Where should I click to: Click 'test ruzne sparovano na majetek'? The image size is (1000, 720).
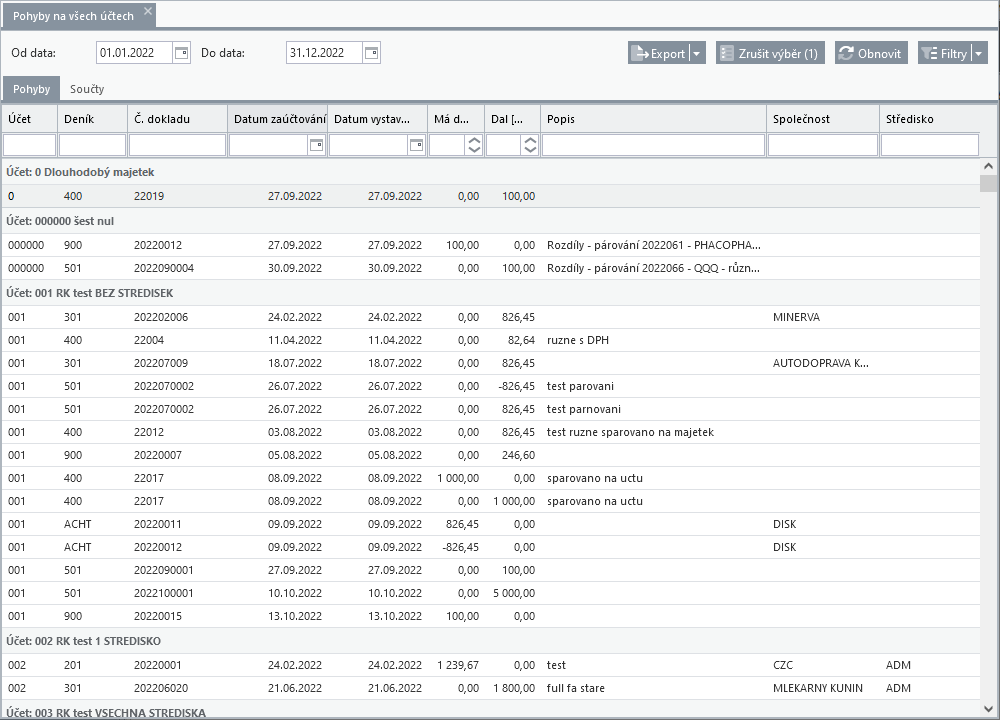pyautogui.click(x=631, y=432)
